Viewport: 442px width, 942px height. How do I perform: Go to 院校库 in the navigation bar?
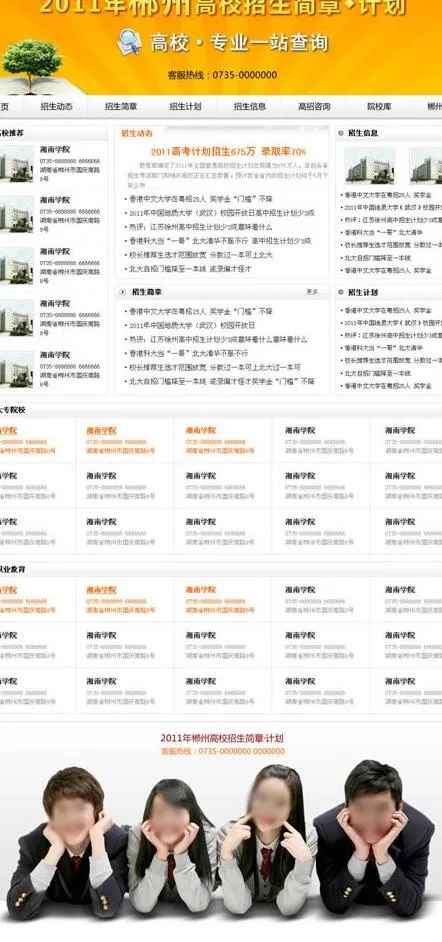tap(379, 106)
